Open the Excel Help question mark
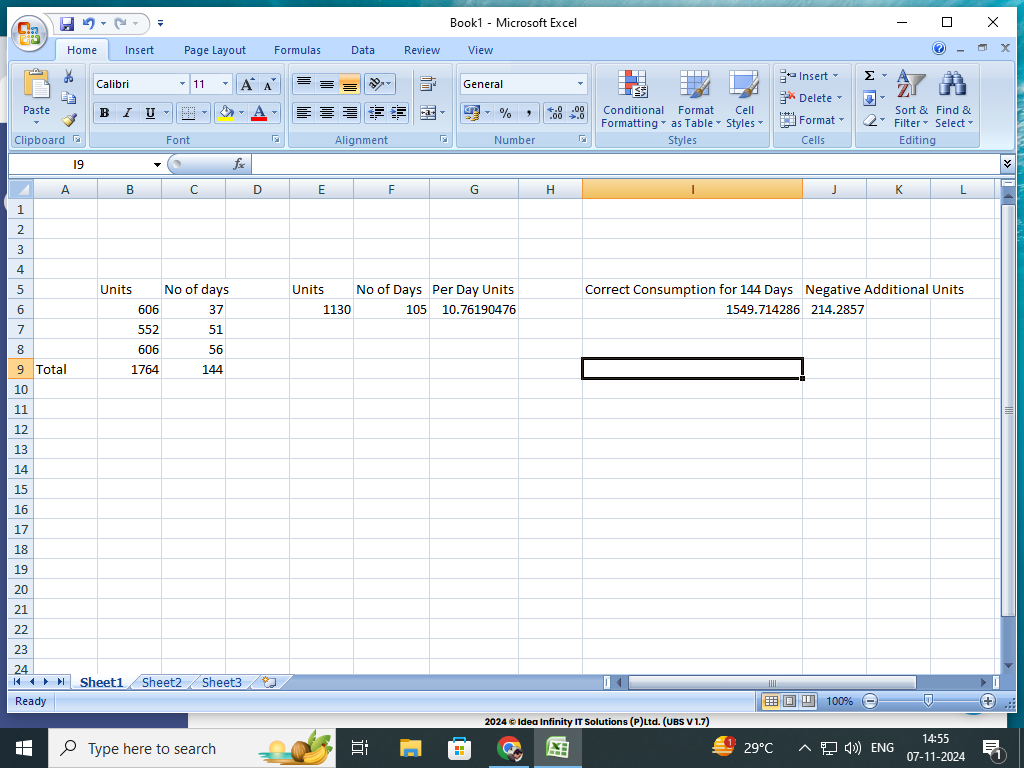This screenshot has width=1024, height=768. pyautogui.click(x=938, y=48)
